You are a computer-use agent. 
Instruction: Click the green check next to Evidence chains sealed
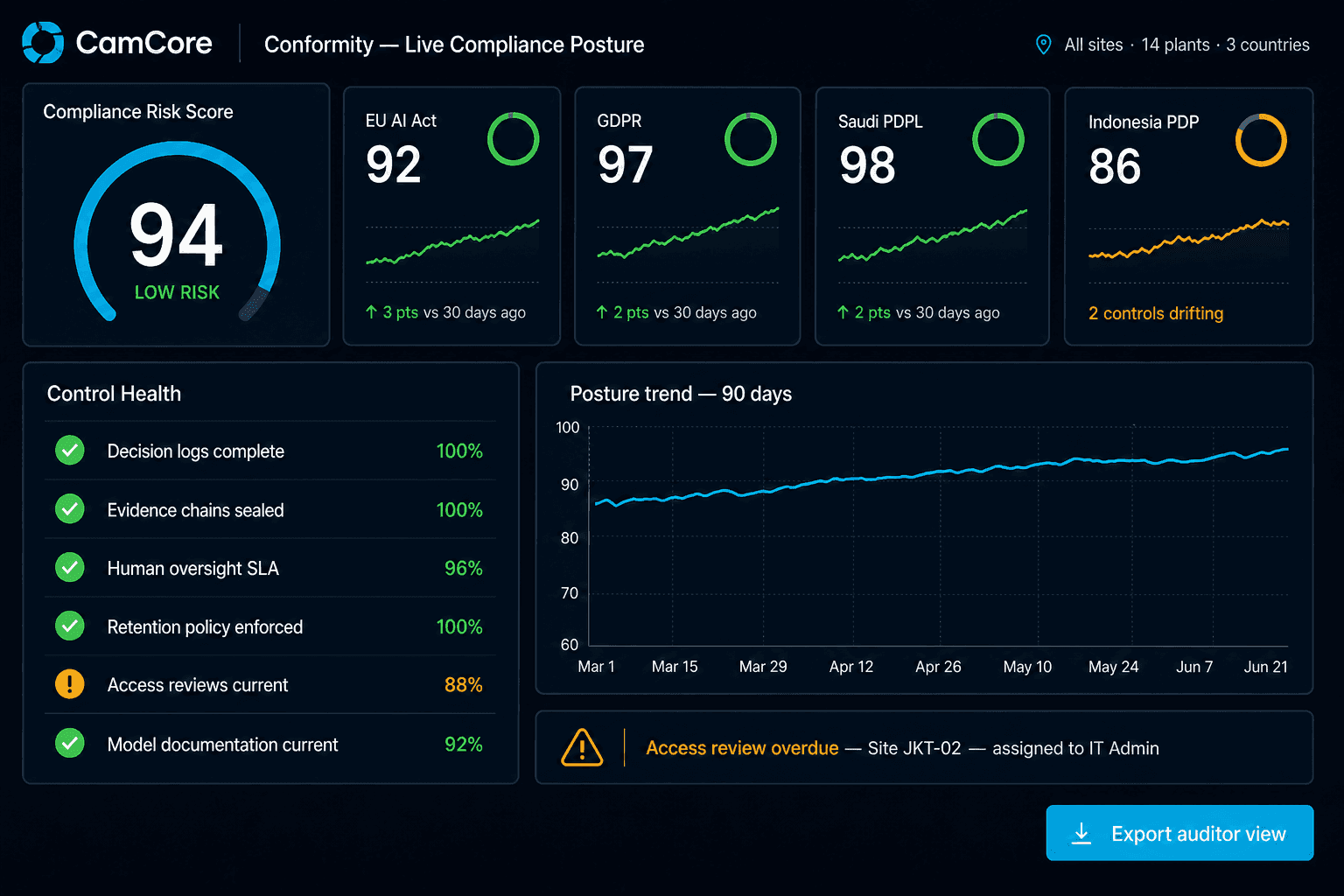pyautogui.click(x=70, y=509)
